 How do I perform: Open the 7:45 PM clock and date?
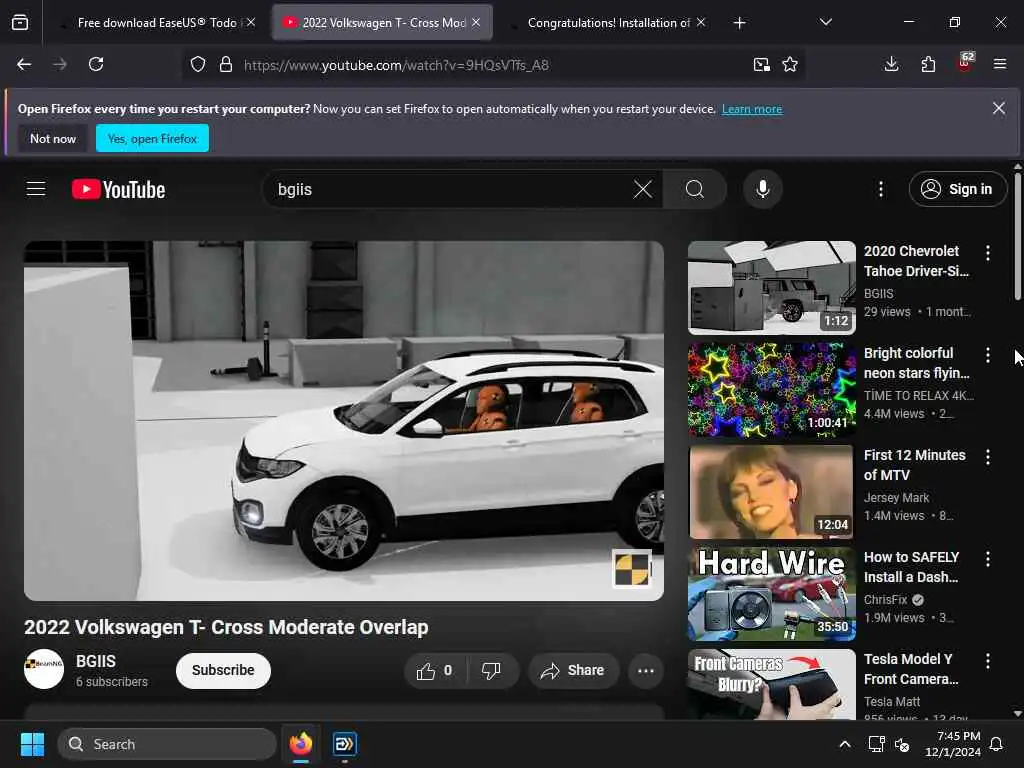(953, 744)
